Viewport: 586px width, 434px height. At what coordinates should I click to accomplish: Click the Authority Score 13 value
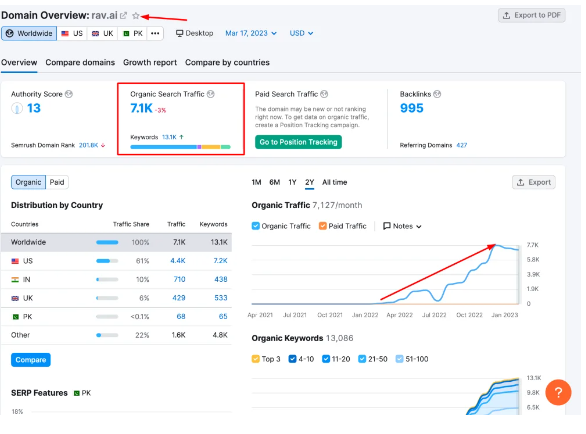(x=34, y=108)
